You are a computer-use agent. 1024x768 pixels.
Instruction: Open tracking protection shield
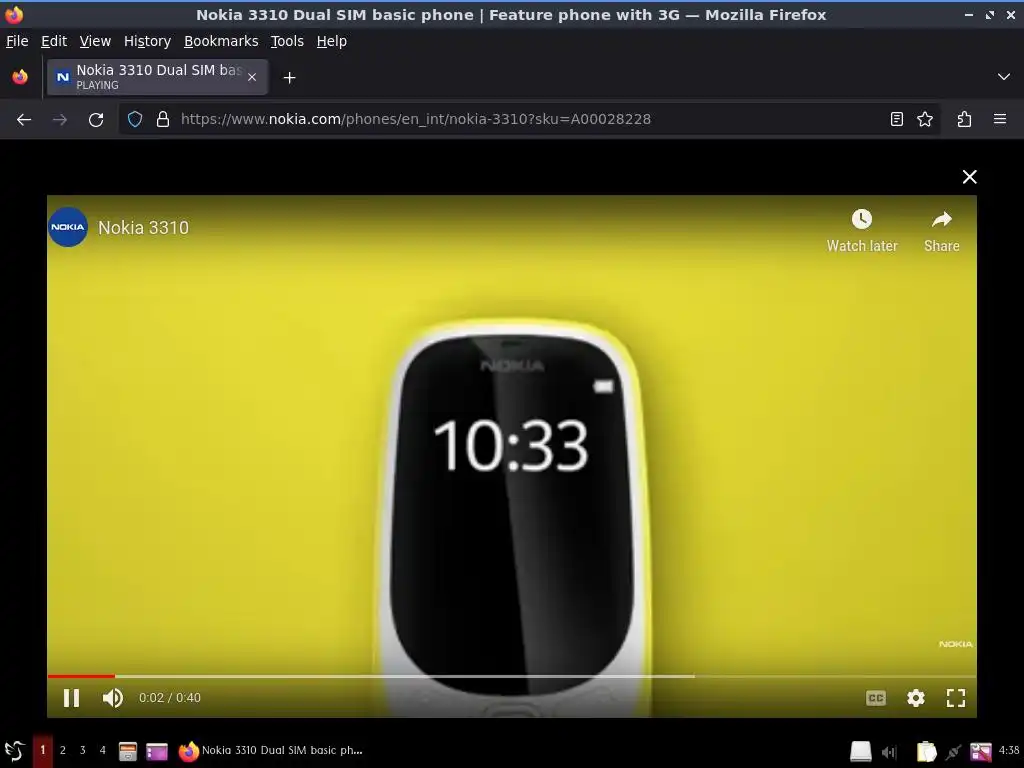pyautogui.click(x=135, y=120)
